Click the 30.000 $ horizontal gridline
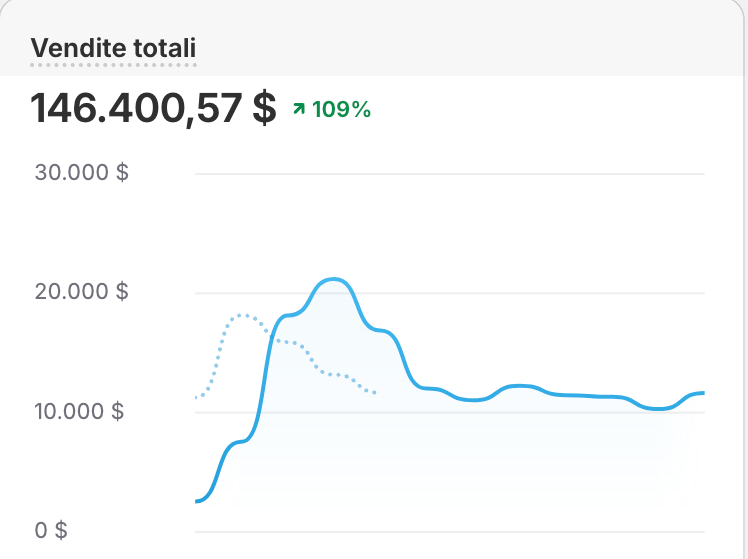Viewport: 748px width, 559px height. click(450, 173)
